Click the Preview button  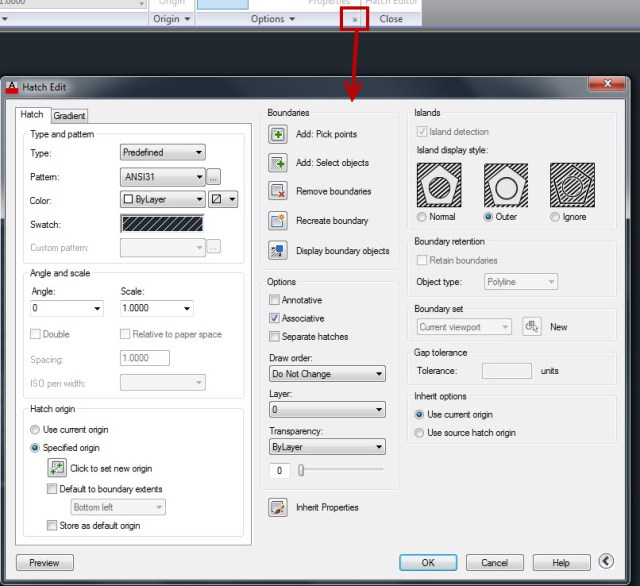[x=44, y=563]
